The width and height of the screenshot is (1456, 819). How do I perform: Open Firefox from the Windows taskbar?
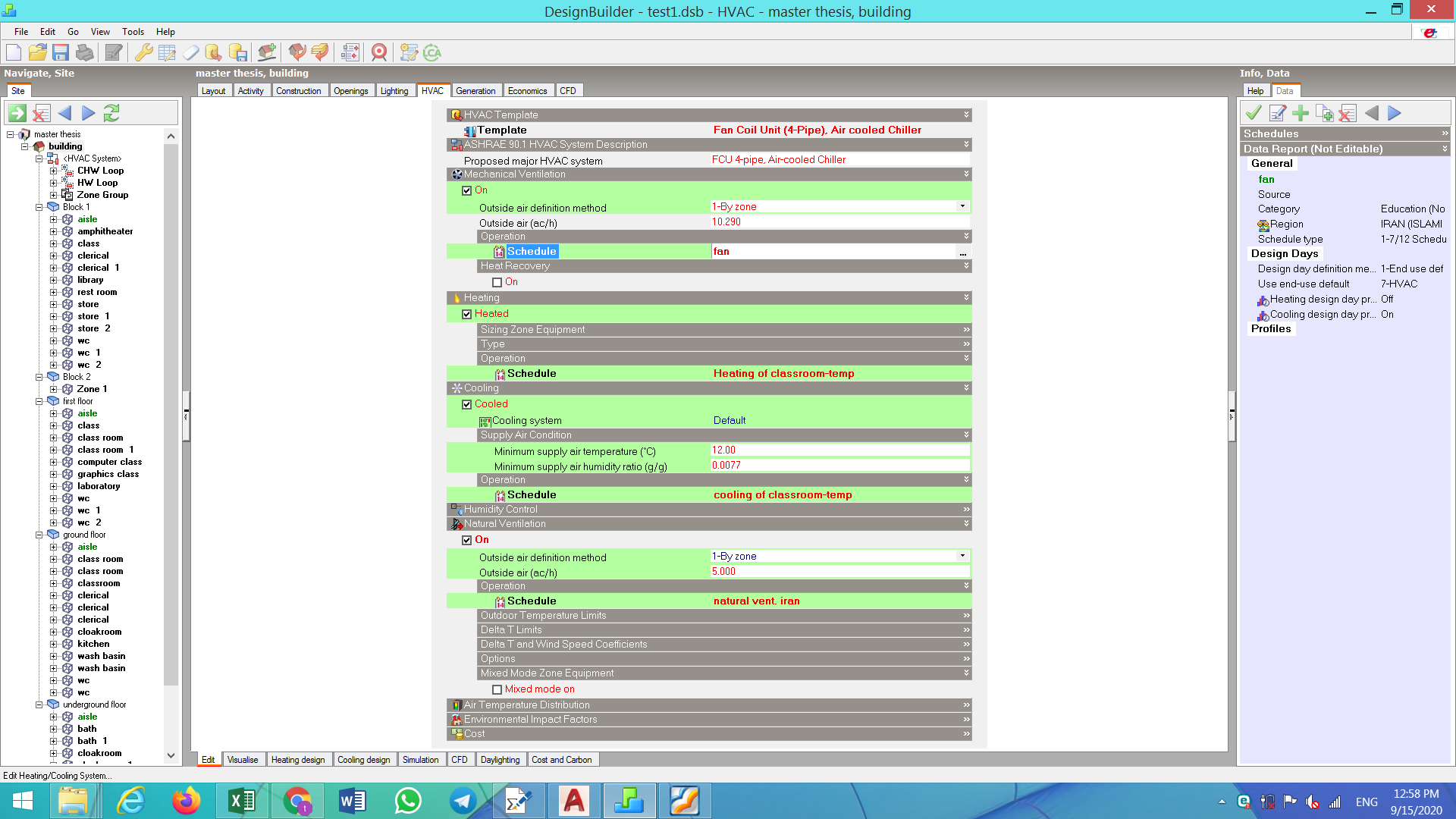[x=186, y=801]
